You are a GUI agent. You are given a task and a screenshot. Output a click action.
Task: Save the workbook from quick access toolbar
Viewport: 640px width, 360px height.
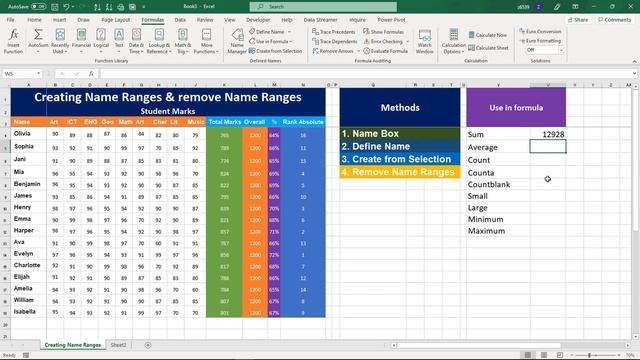(x=55, y=7)
